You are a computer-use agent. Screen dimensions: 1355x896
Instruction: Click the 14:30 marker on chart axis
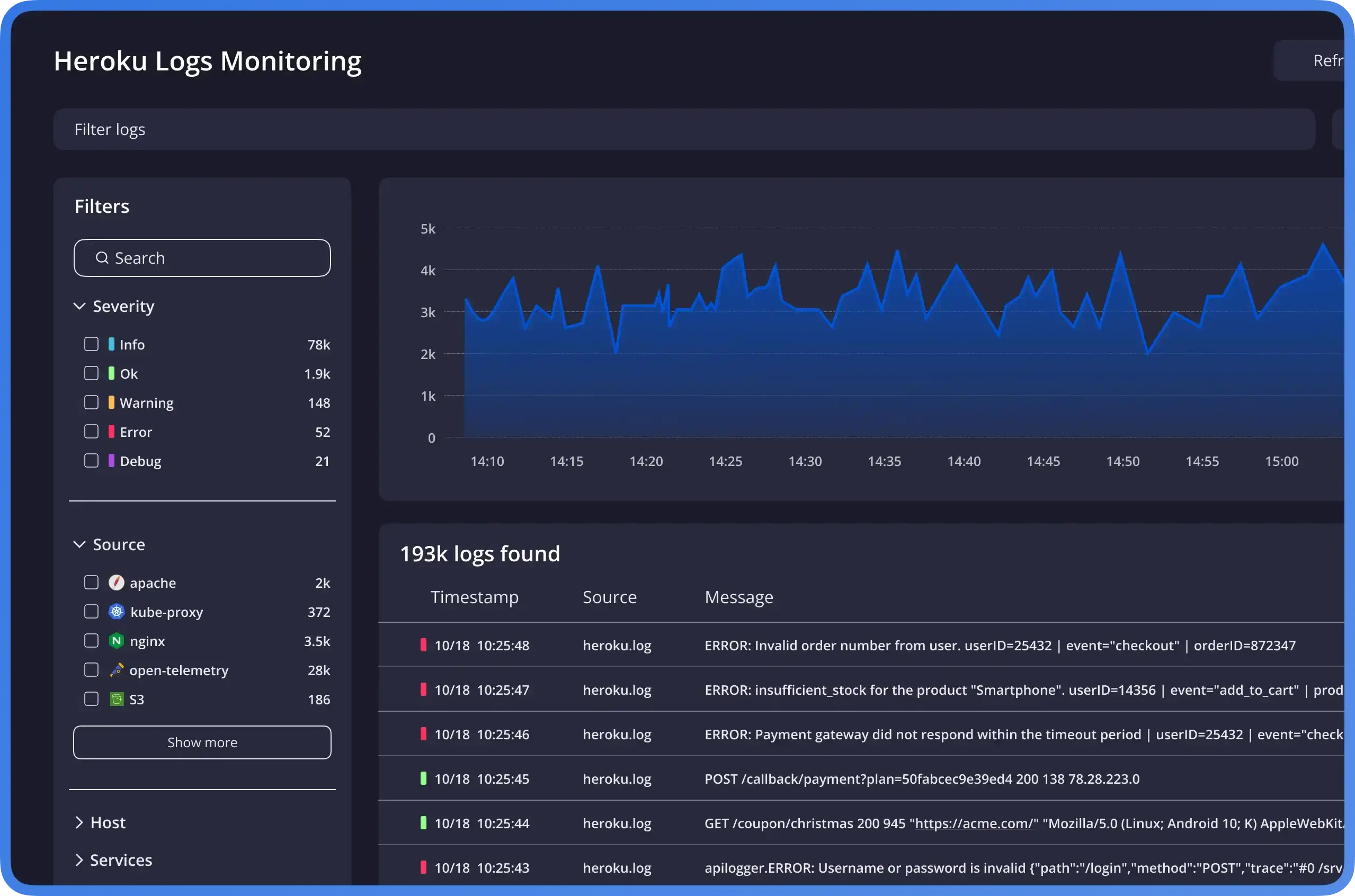pos(805,461)
